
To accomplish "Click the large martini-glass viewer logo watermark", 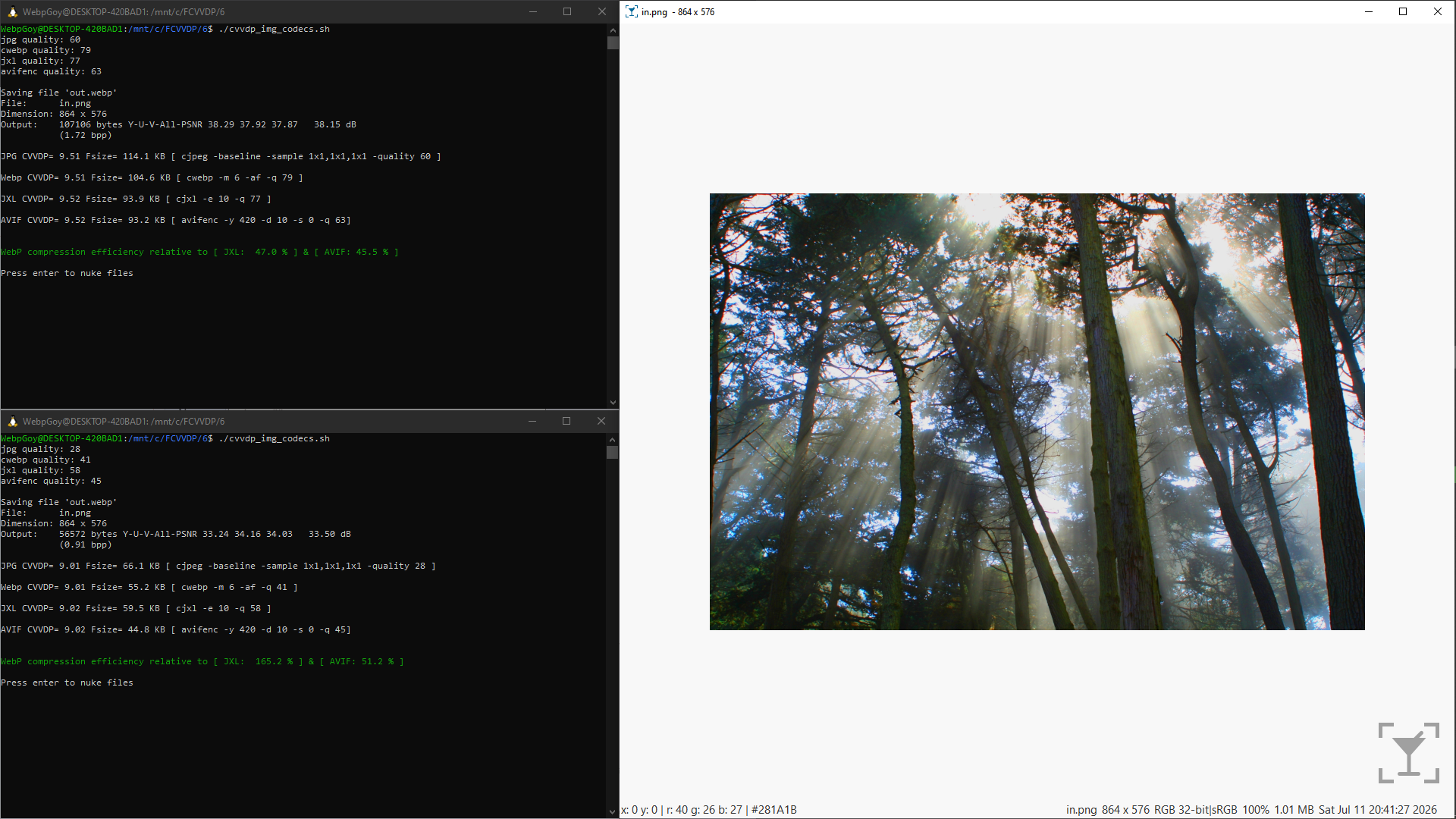I will [x=1409, y=753].
